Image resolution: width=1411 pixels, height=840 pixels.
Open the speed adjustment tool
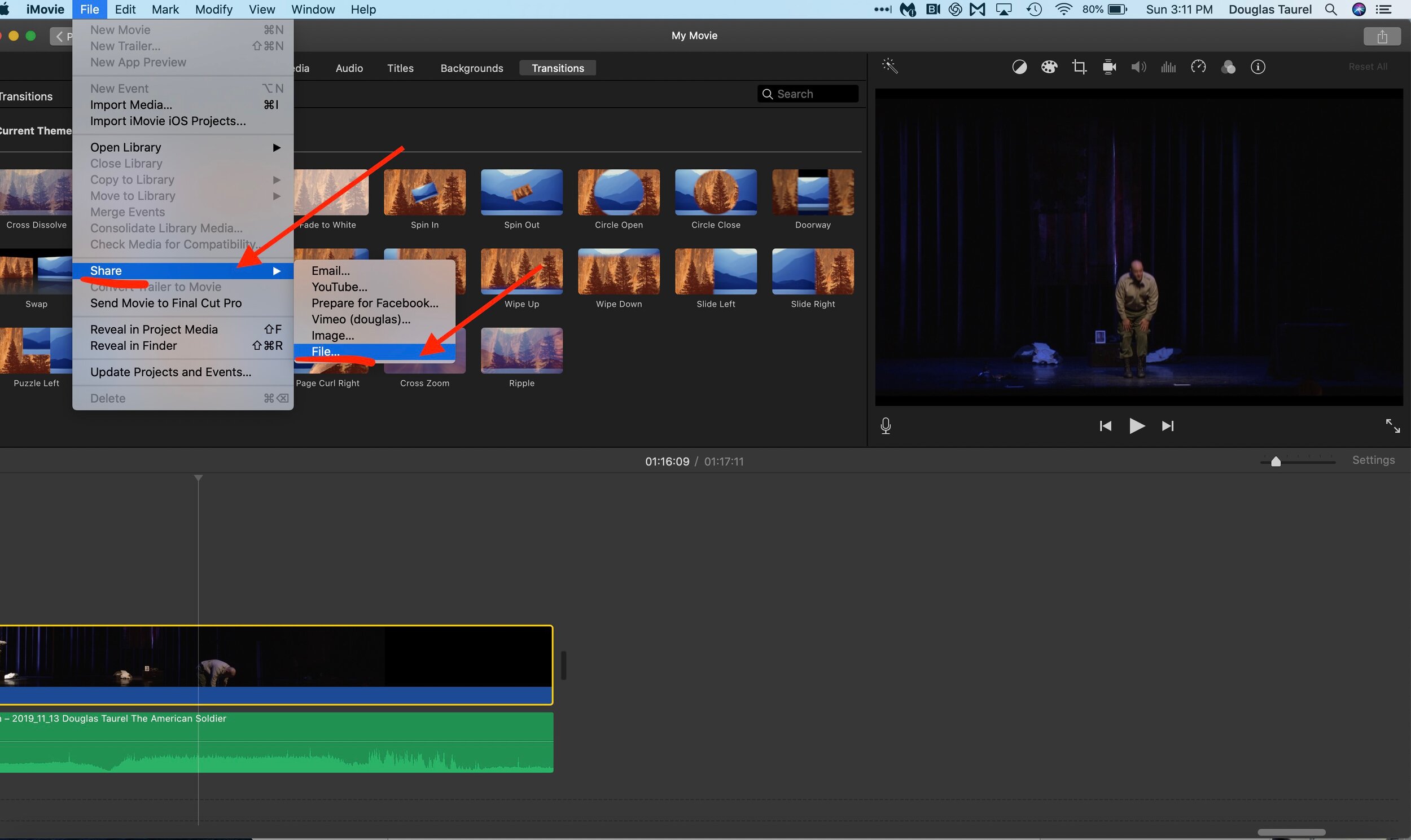(1198, 67)
